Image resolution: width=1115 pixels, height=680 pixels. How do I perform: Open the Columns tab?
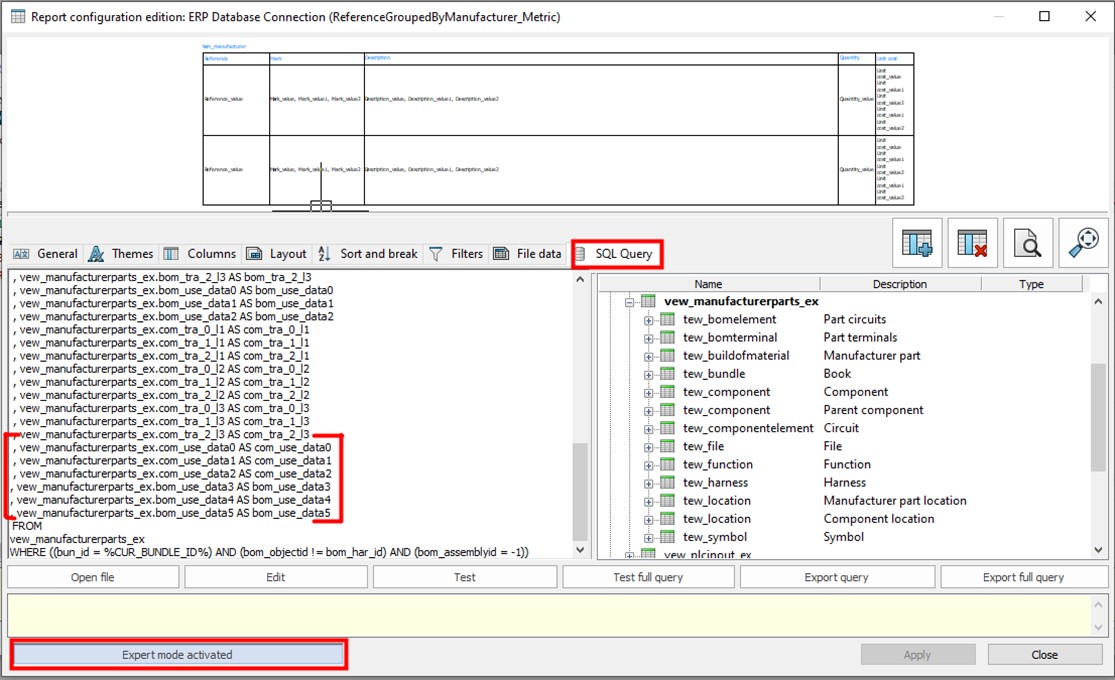point(200,254)
